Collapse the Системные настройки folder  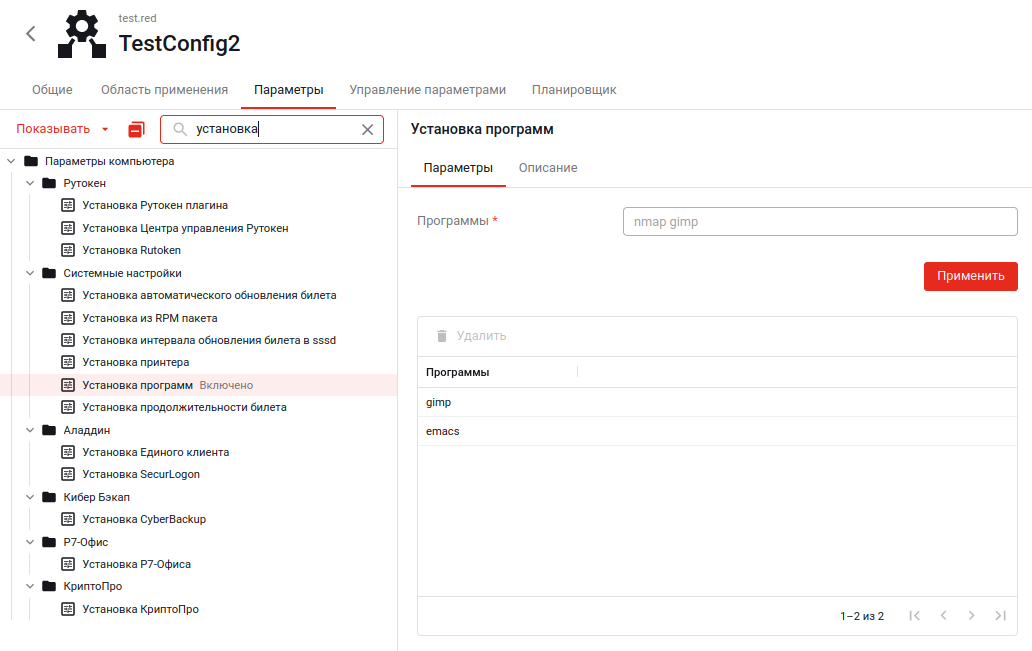30,273
